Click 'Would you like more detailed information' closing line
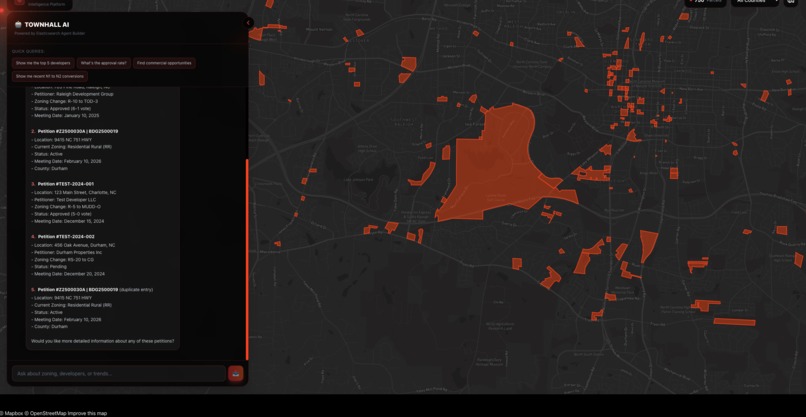Image resolution: width=806 pixels, height=417 pixels. [102, 341]
